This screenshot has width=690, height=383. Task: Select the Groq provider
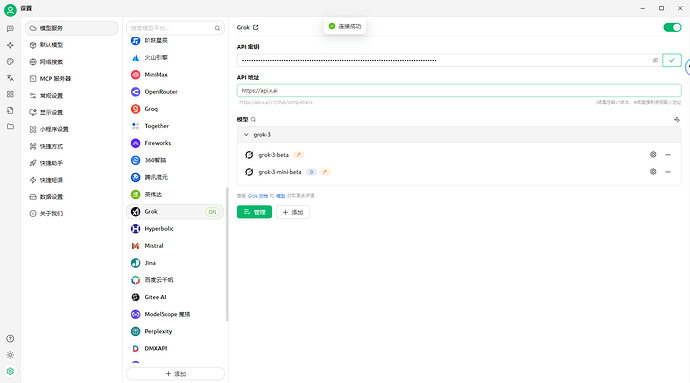coord(175,109)
